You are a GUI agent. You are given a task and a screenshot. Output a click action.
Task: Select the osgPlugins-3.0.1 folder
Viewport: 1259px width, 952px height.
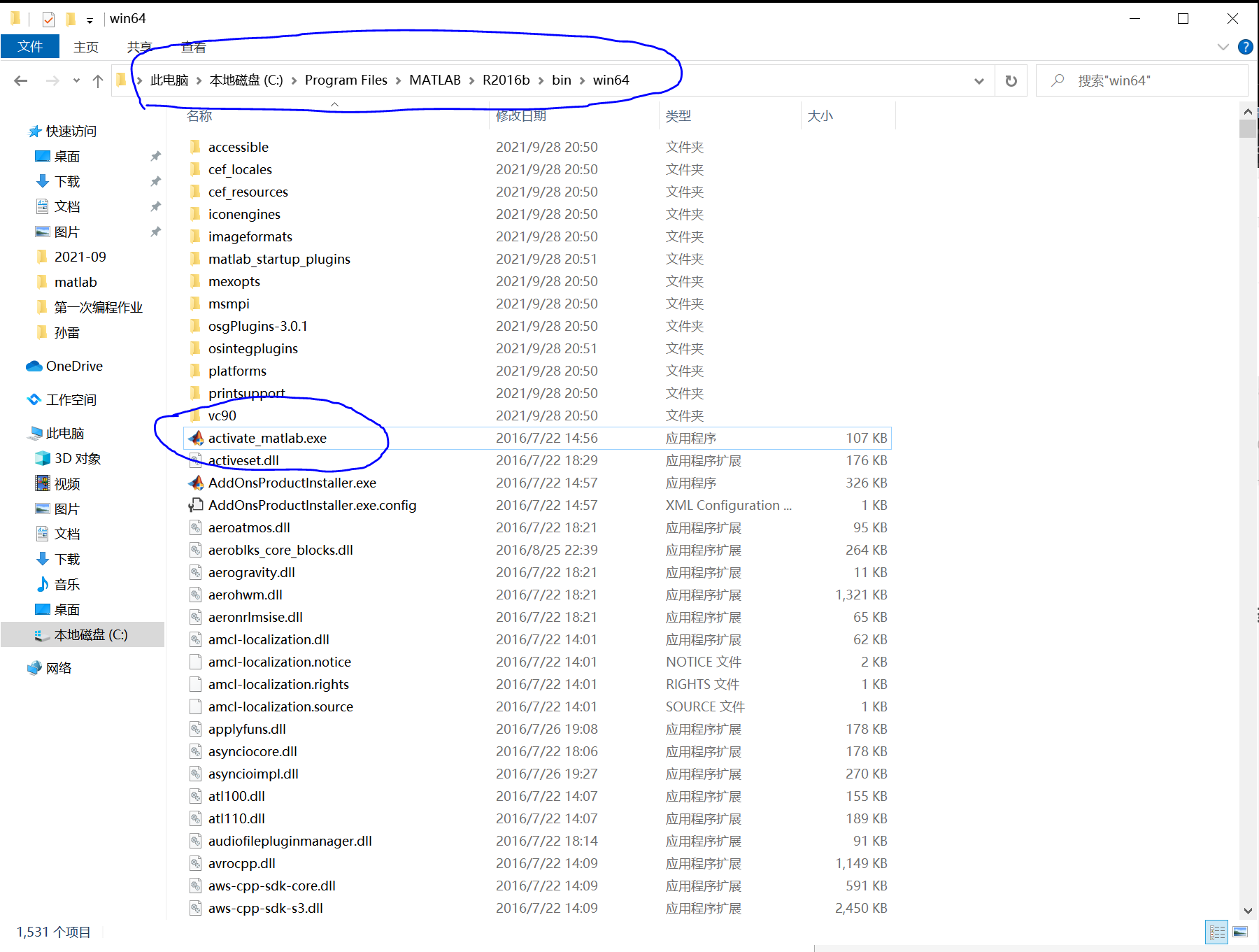point(257,327)
